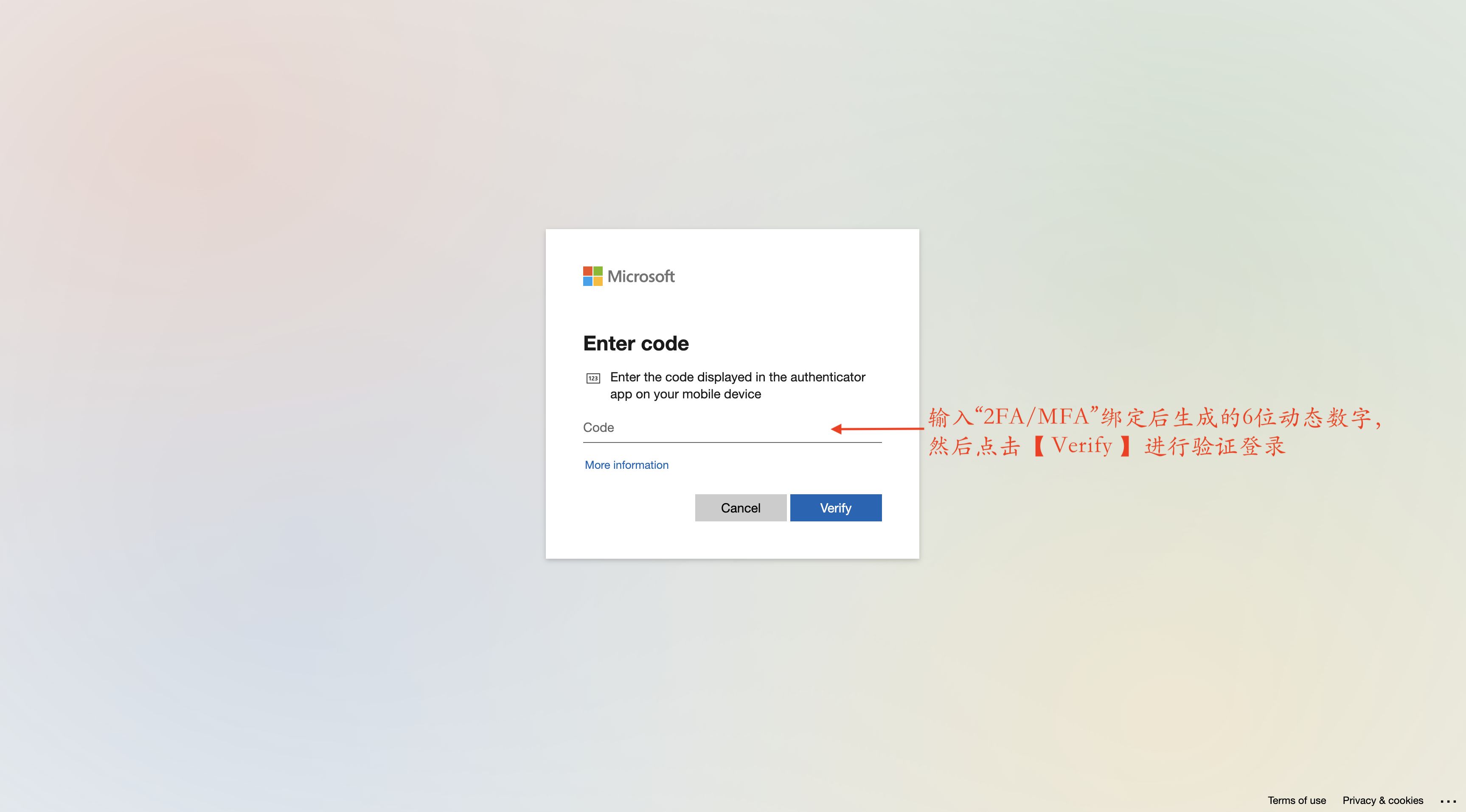Click the 123 authenticator code icon
The width and height of the screenshot is (1466, 812).
pyautogui.click(x=593, y=378)
